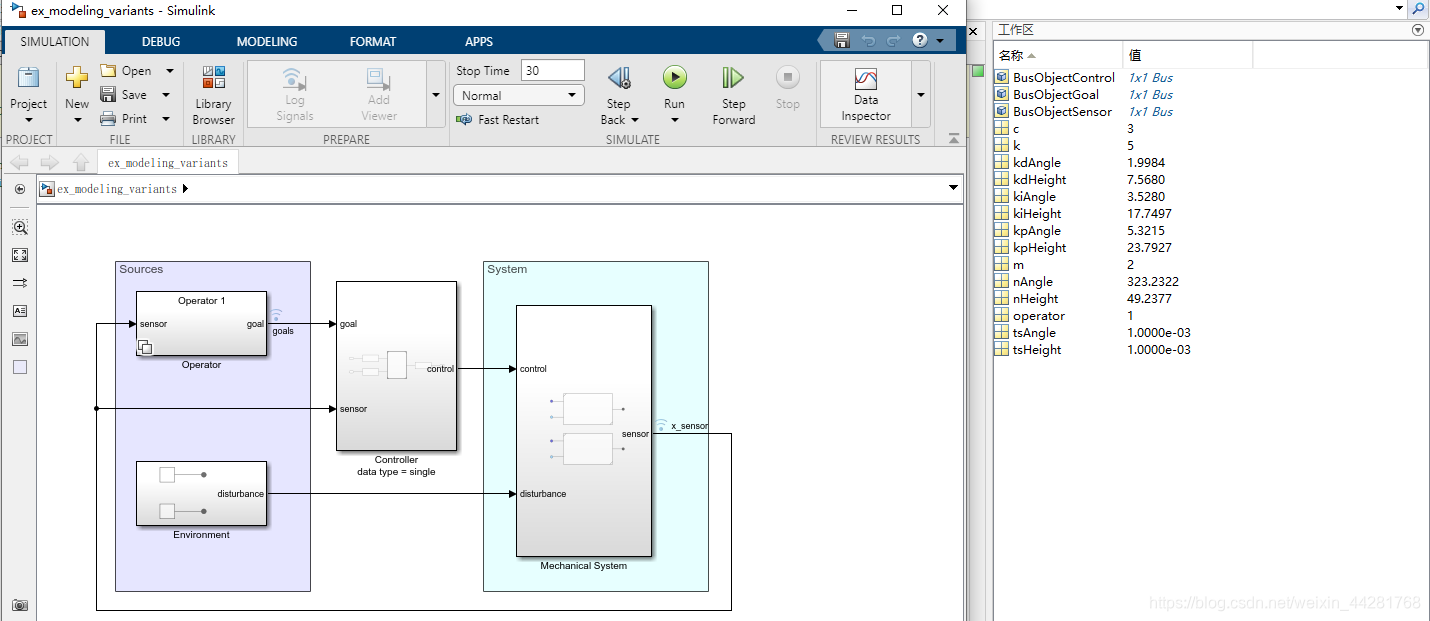
Task: Click the redo arrow in quick access
Action: pos(893,40)
